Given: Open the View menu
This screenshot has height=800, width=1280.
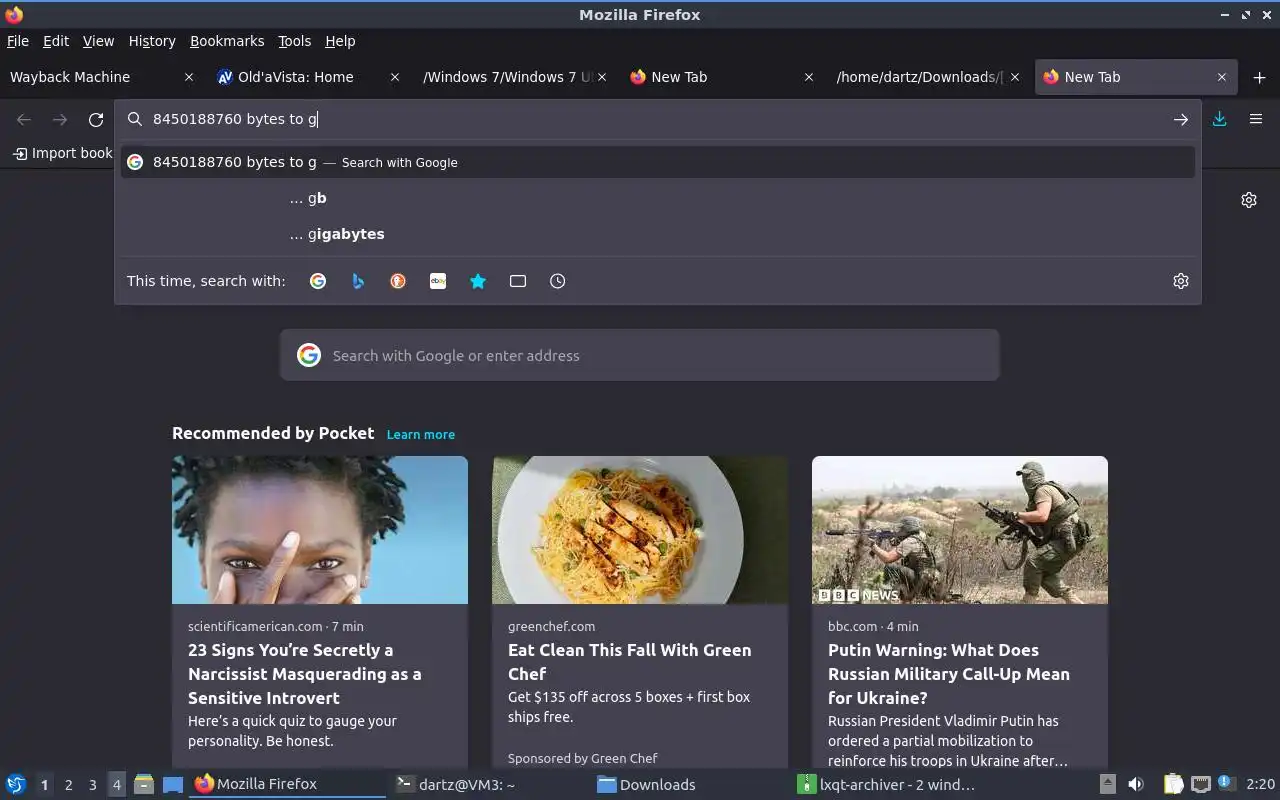Looking at the screenshot, I should pos(98,41).
